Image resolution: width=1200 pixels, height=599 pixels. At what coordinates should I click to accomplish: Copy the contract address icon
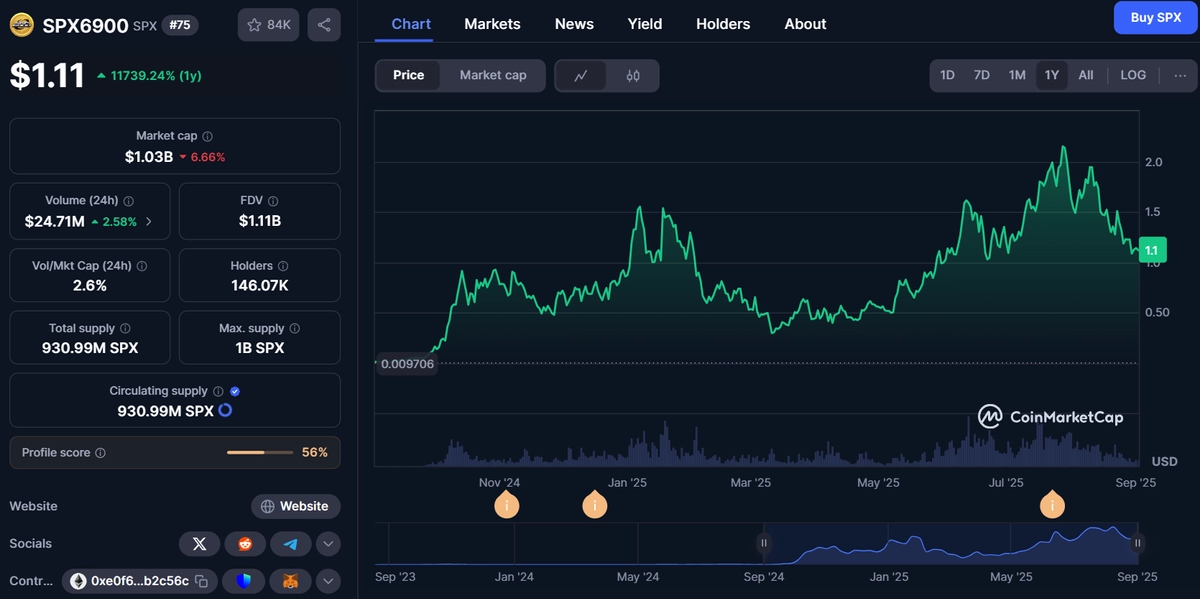coord(201,581)
